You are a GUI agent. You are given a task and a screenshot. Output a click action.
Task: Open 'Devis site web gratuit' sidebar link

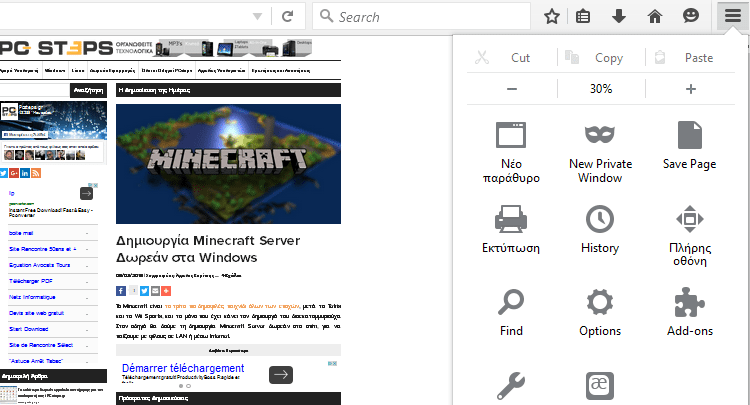(36, 313)
